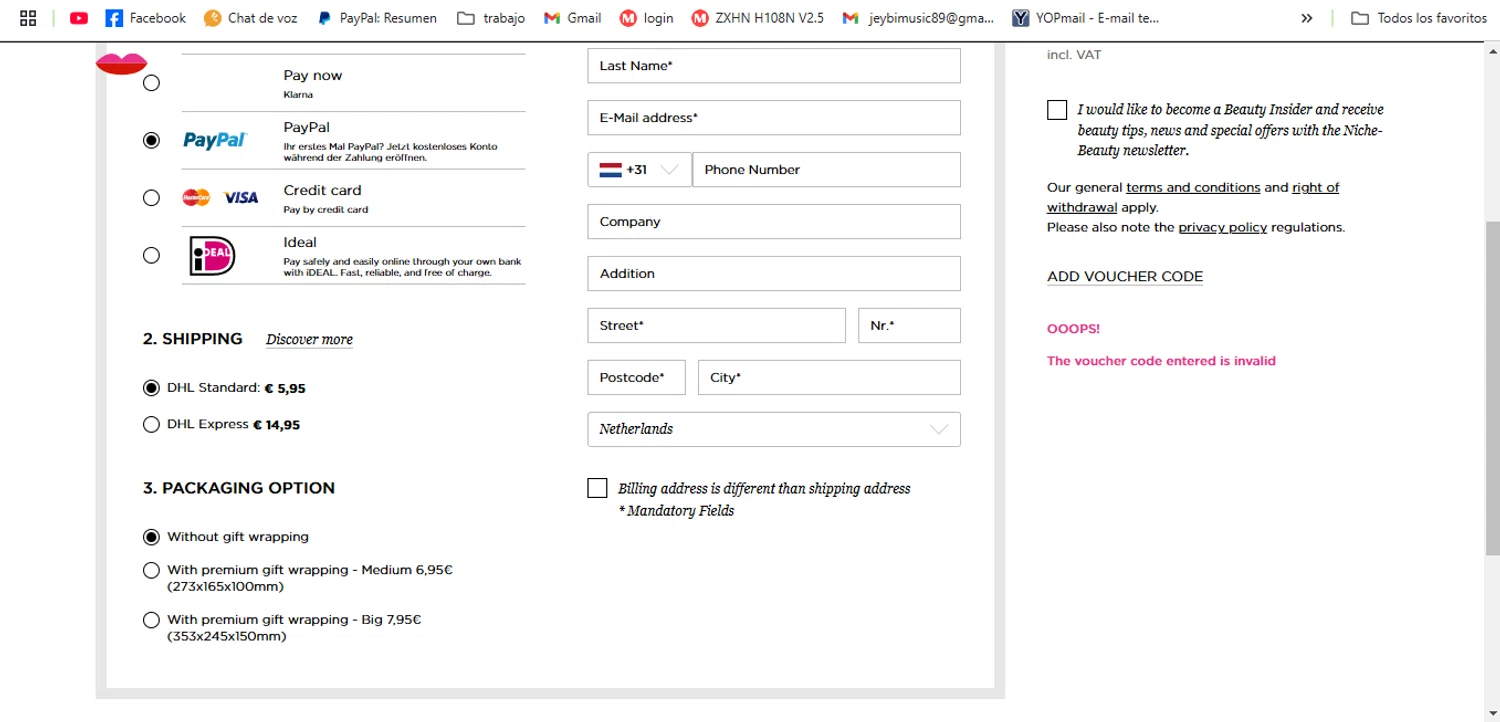Tick billing address is different checkbox

(597, 488)
